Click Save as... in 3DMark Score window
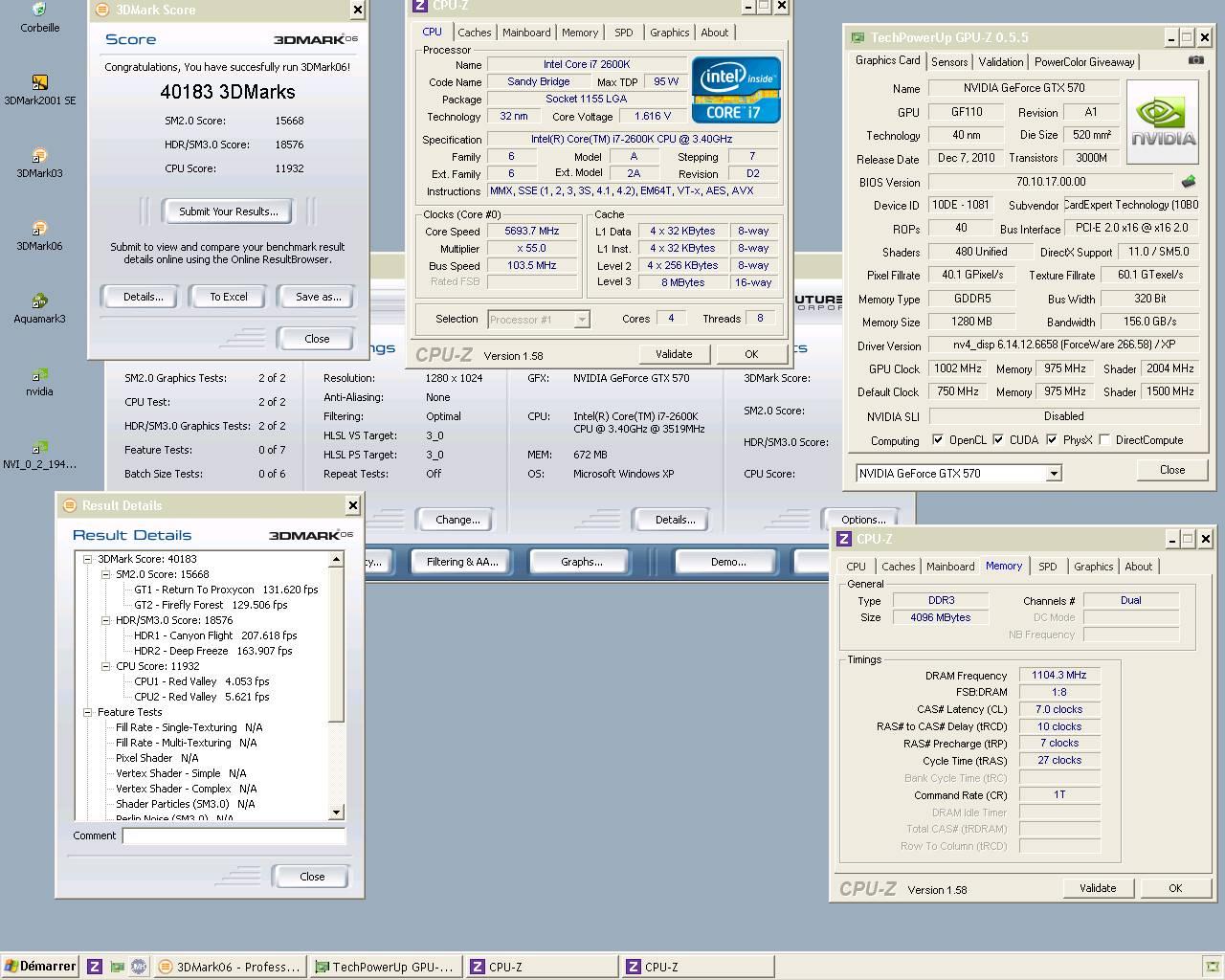1225x980 pixels. tap(318, 297)
